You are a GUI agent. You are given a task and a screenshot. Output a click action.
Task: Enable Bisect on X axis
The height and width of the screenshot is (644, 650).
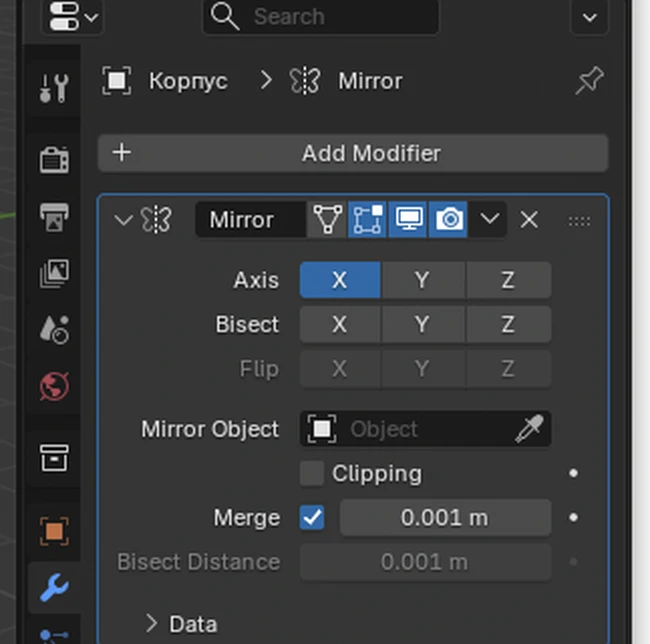click(x=340, y=324)
